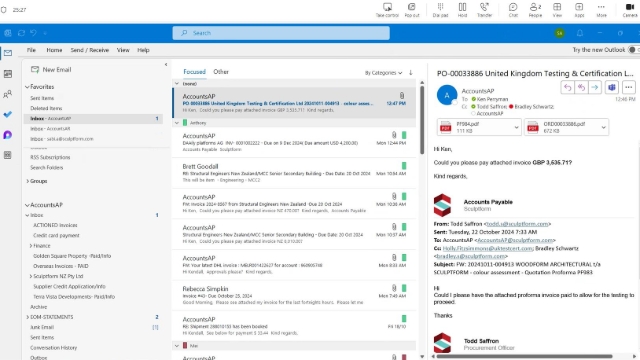
Task: Select ACTIONED Invoices folder
Action: coord(55,225)
